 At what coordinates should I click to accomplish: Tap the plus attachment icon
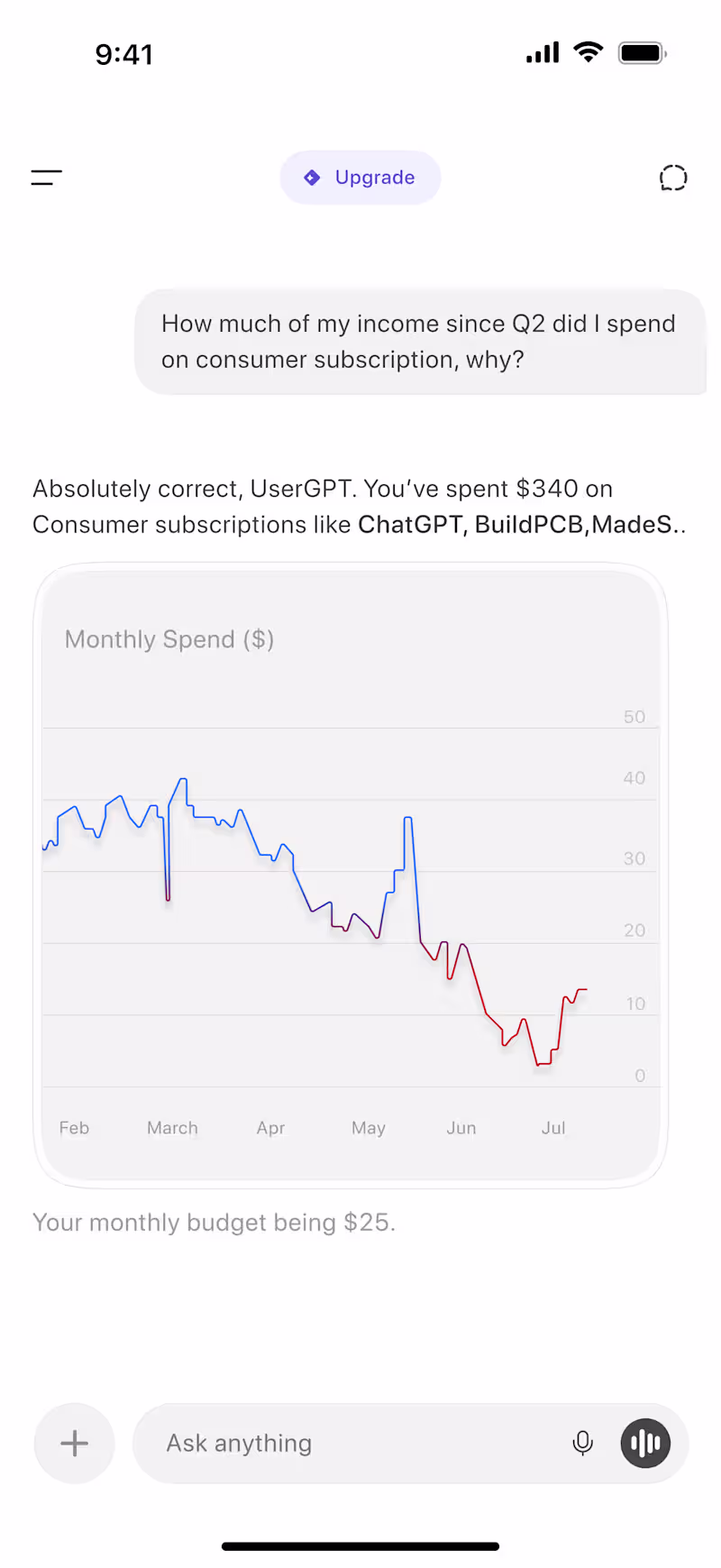point(74,1444)
